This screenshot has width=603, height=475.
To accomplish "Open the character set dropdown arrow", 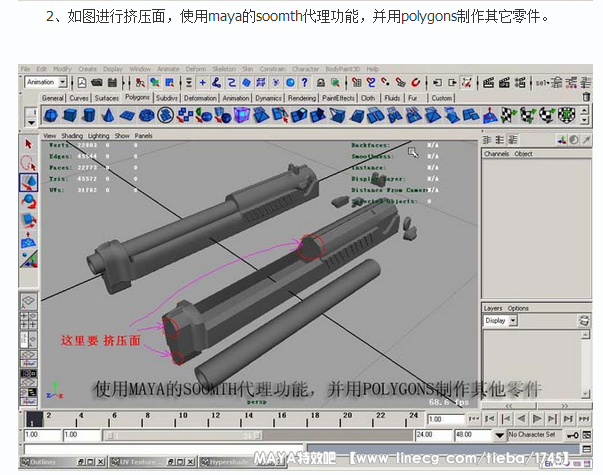I will coord(499,435).
